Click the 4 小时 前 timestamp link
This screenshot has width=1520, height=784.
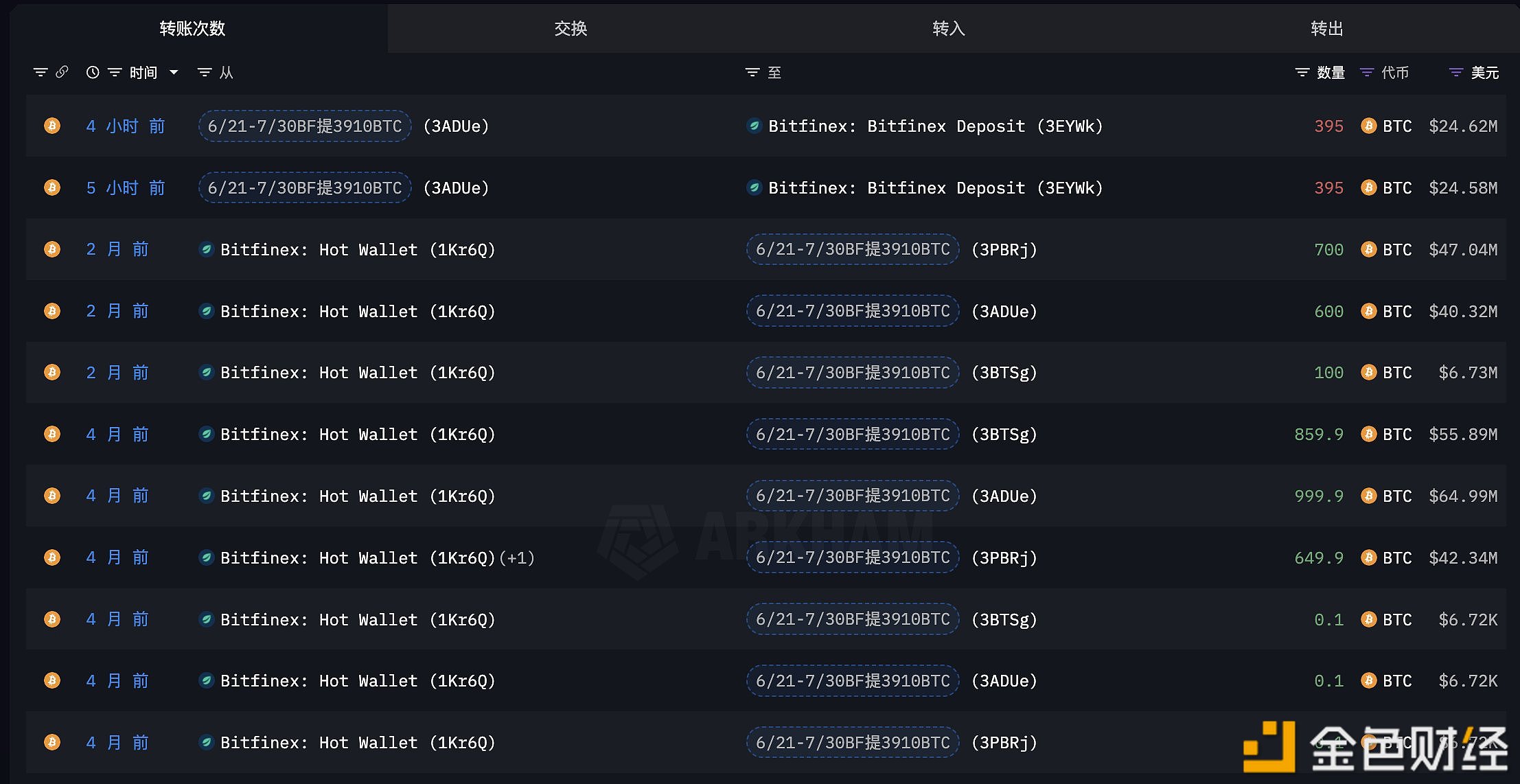126,126
